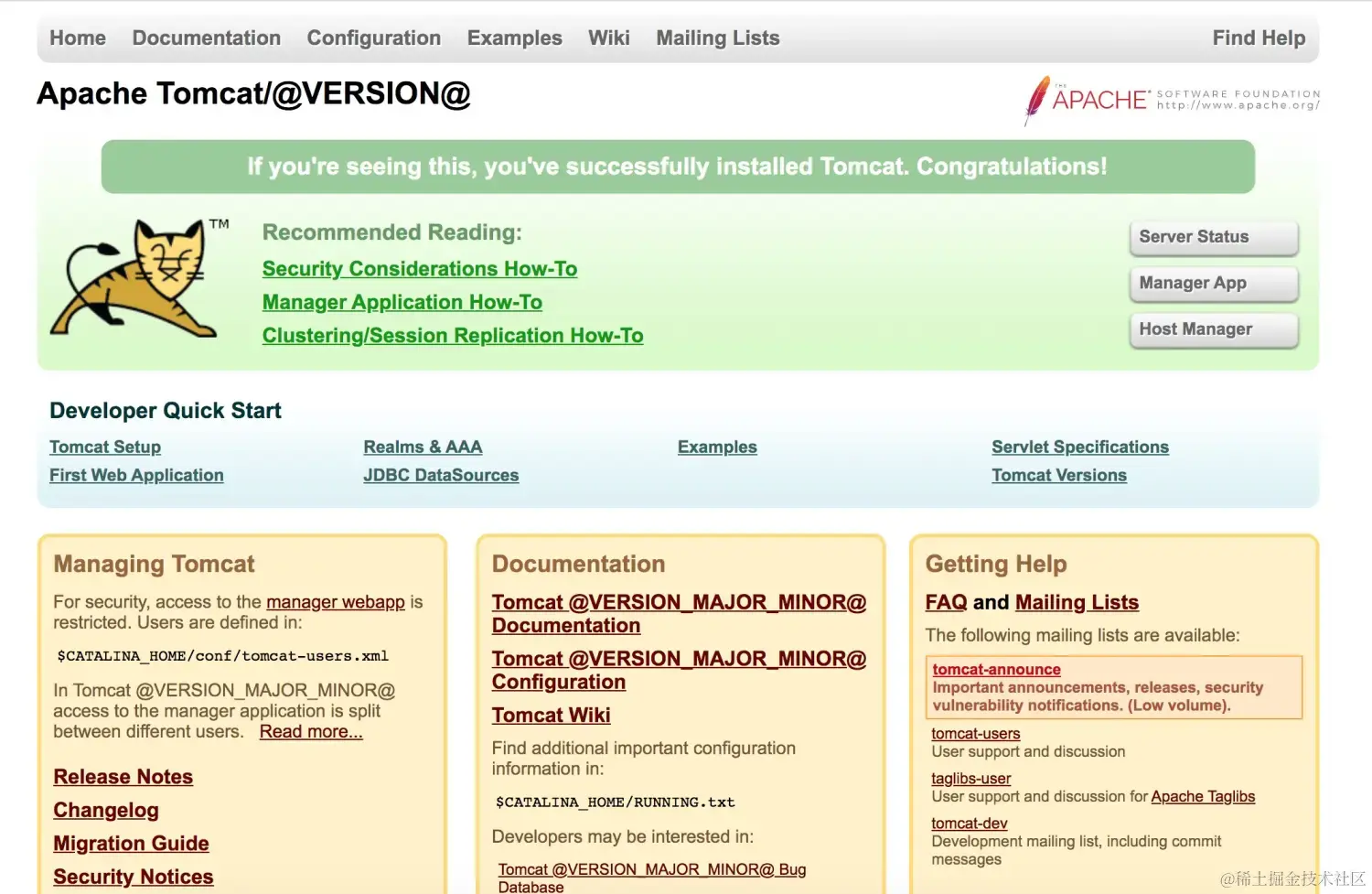Click the $CATALINA_HOME/conf/tomcat-users.xml path text
Viewport: 1372px width, 894px height.
coord(222,656)
